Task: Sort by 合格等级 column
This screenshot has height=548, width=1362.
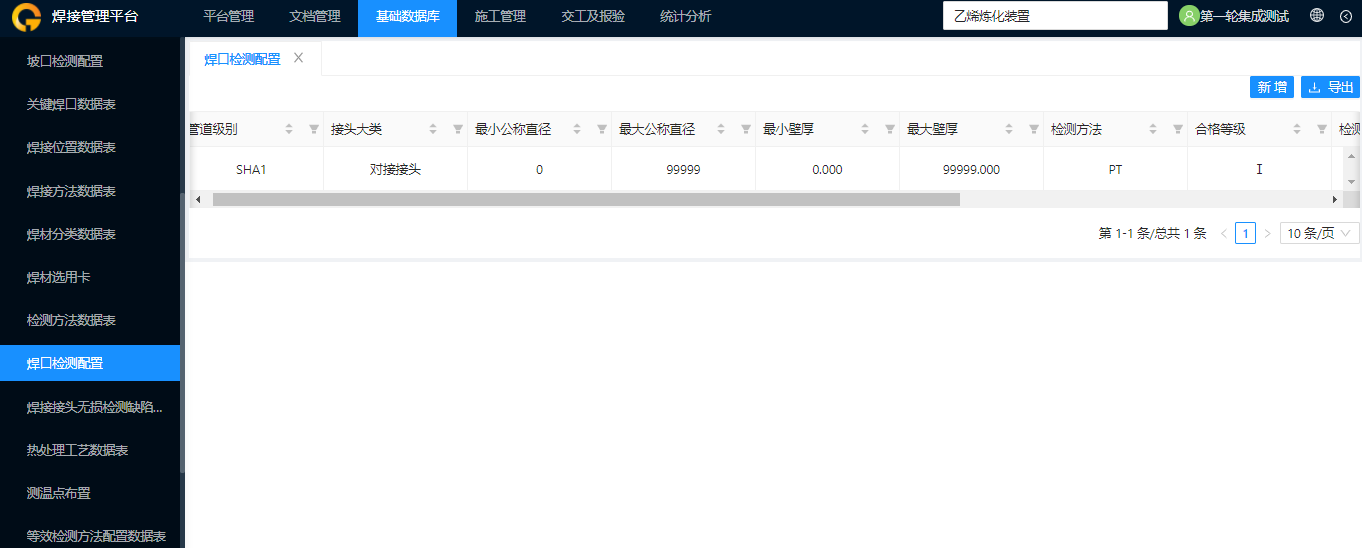Action: point(1297,129)
